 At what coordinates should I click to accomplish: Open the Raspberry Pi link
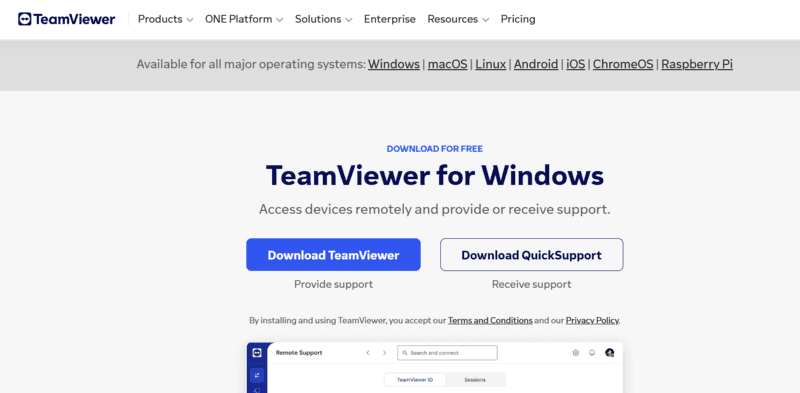(x=697, y=64)
